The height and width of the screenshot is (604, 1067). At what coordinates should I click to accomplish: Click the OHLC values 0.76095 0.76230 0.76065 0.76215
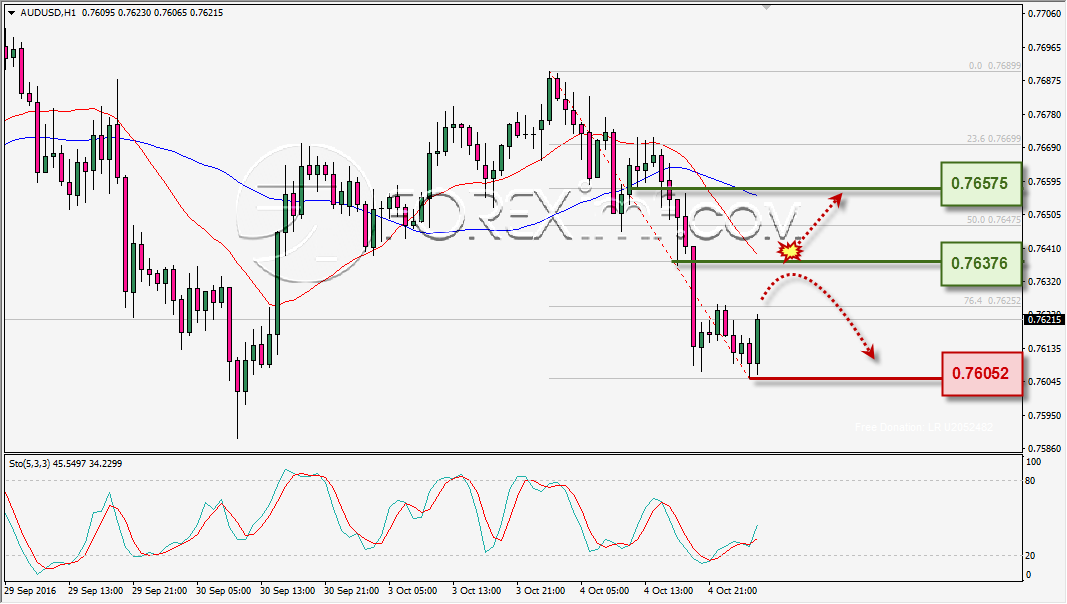click(x=152, y=13)
